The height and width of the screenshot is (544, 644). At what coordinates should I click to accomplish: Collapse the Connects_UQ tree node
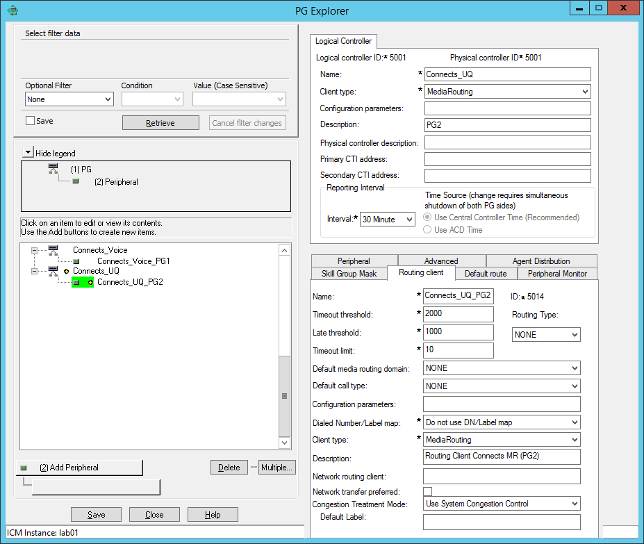pyautogui.click(x=34, y=271)
